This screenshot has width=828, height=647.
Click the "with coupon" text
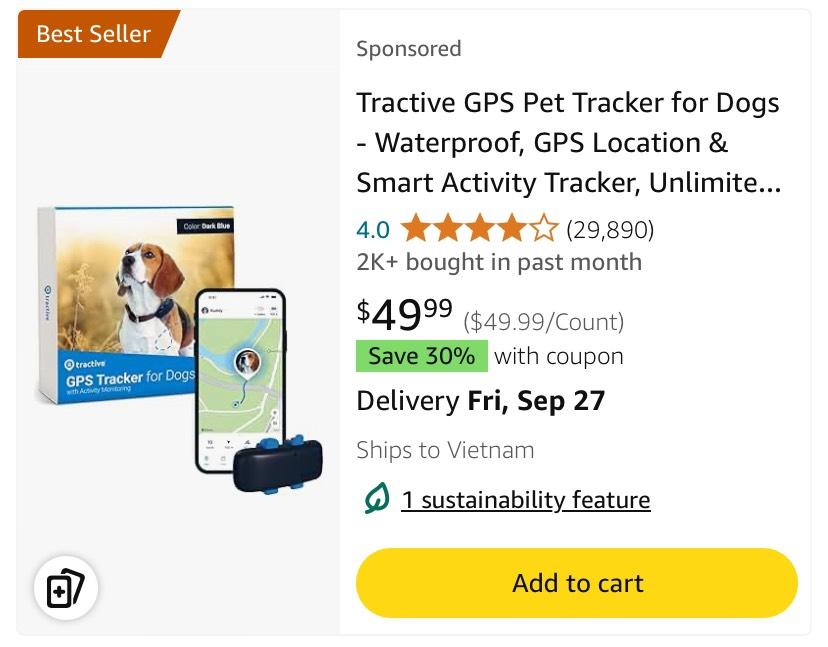coord(559,356)
